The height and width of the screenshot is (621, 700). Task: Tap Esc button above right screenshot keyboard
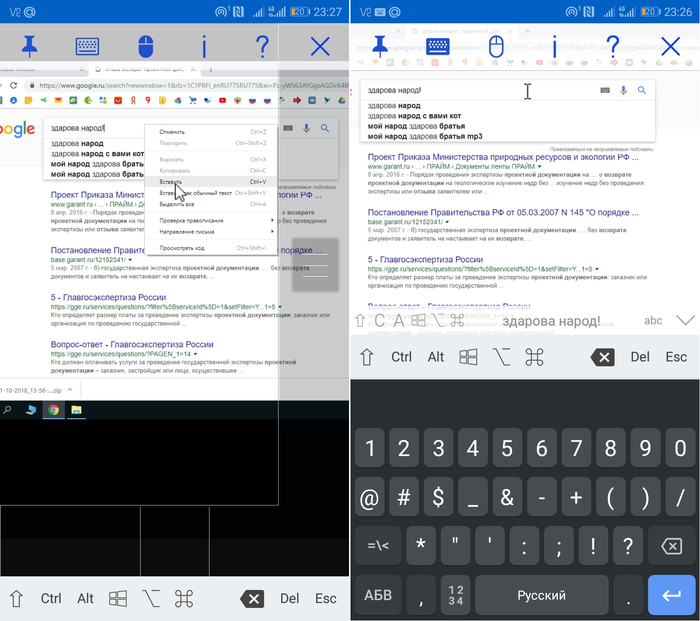676,357
